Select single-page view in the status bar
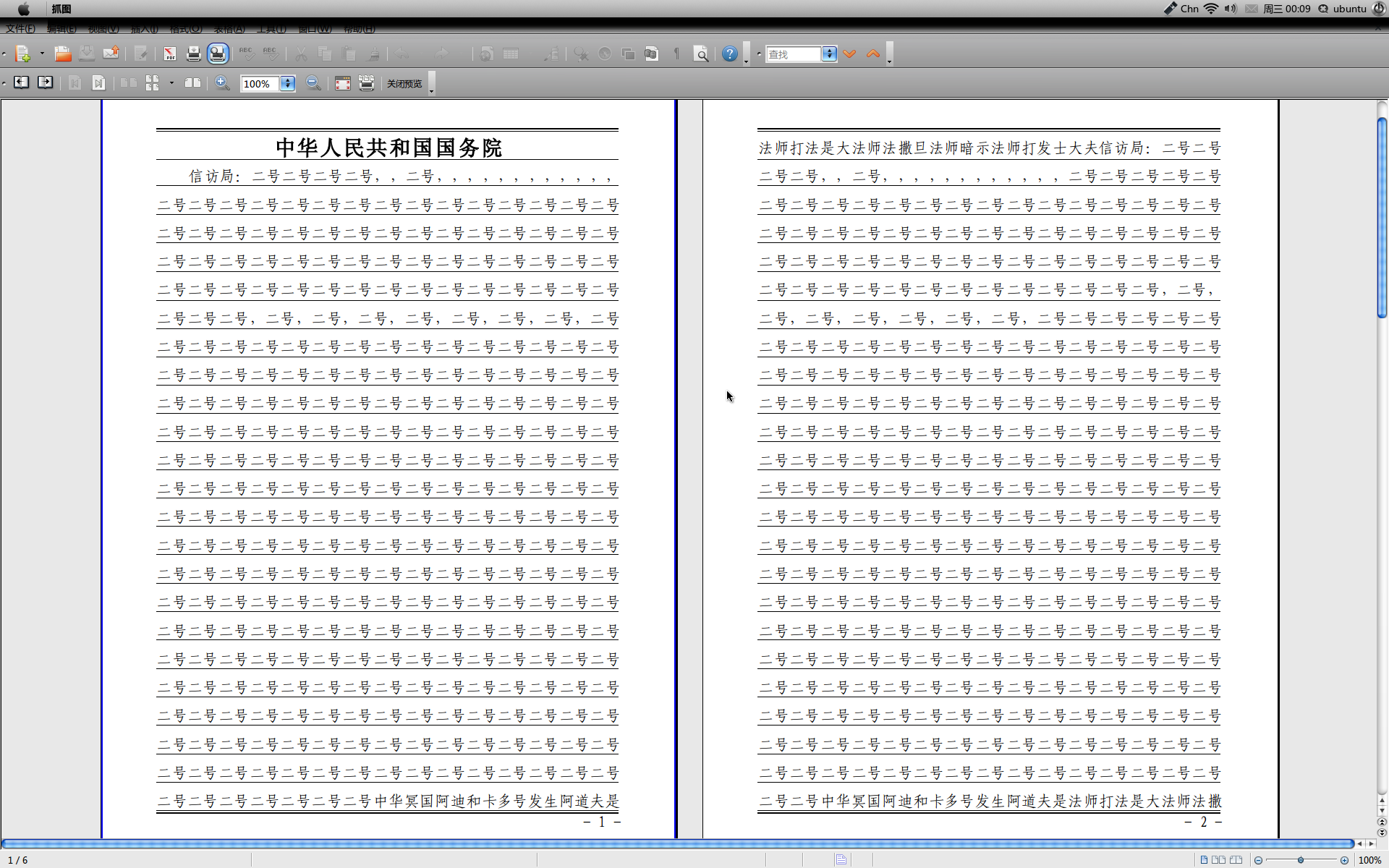Screen dimensions: 1389x868 tap(1204, 860)
